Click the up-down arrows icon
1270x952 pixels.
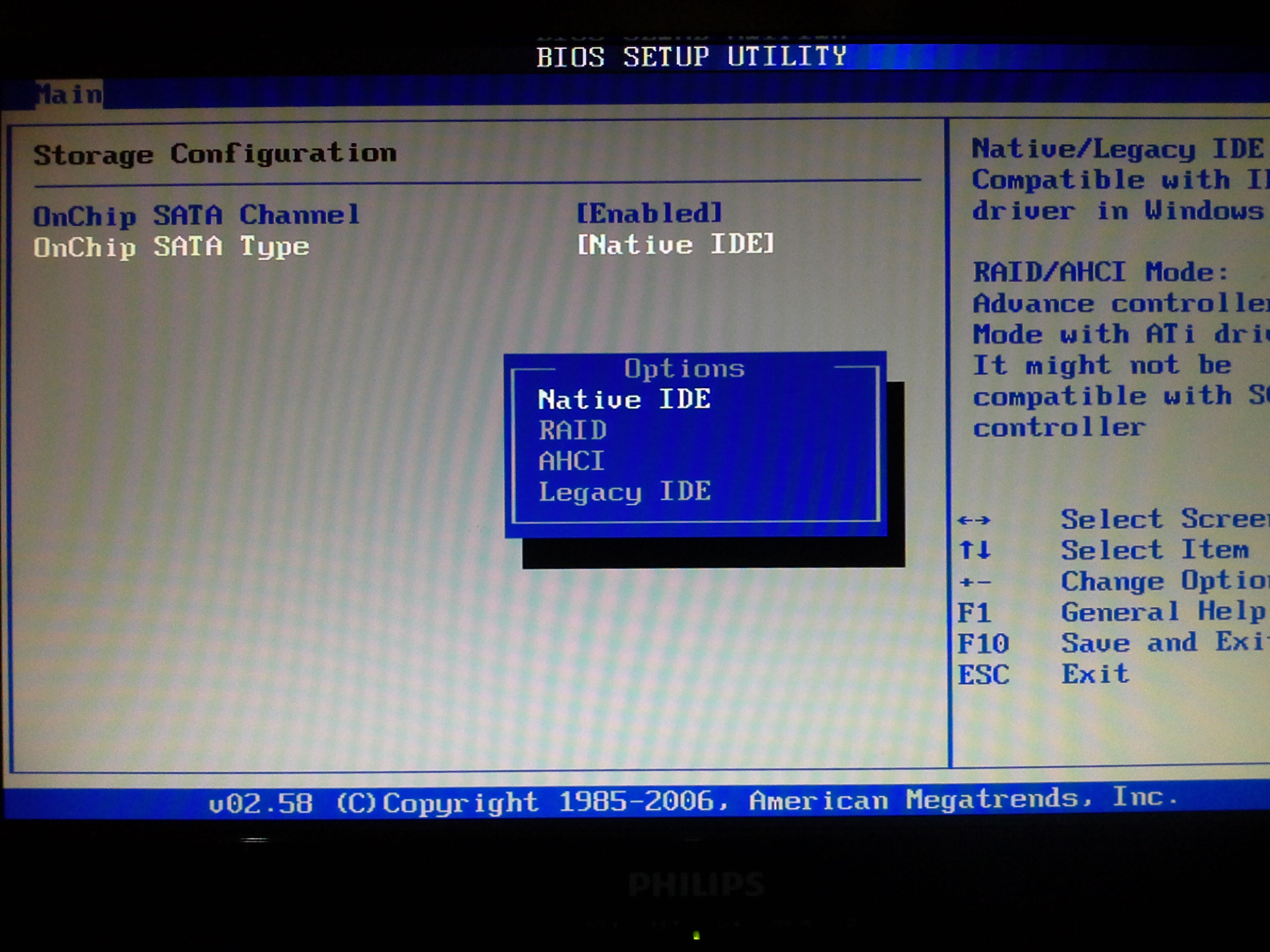click(975, 550)
